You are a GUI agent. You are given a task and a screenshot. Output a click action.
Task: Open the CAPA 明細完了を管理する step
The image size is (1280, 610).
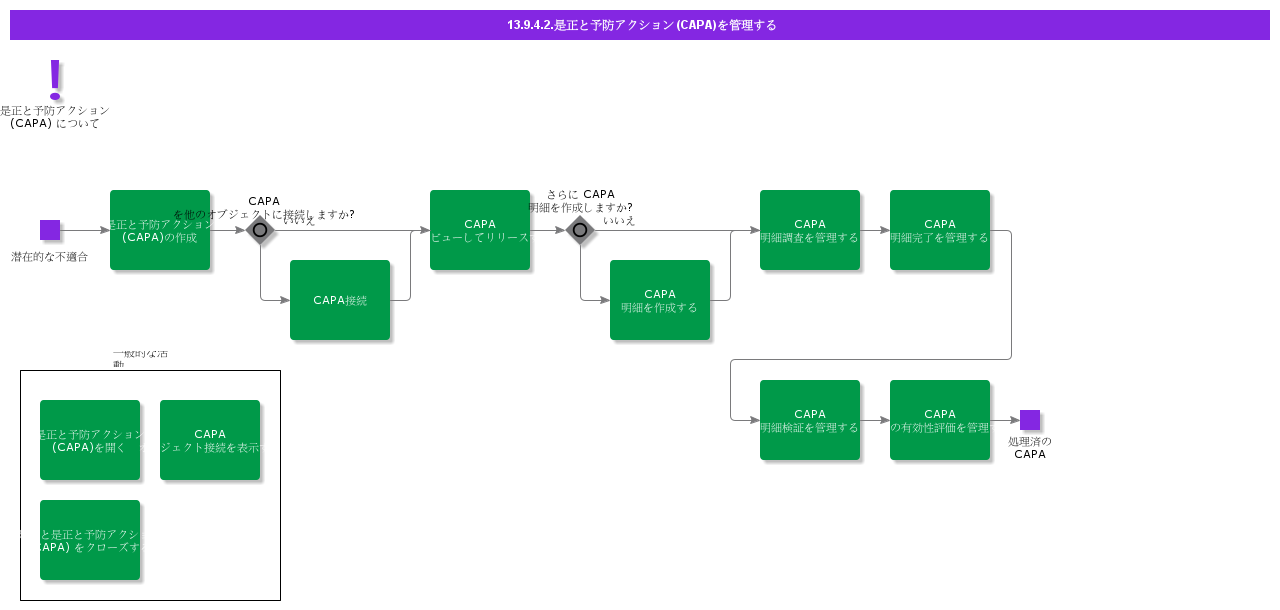coord(940,230)
